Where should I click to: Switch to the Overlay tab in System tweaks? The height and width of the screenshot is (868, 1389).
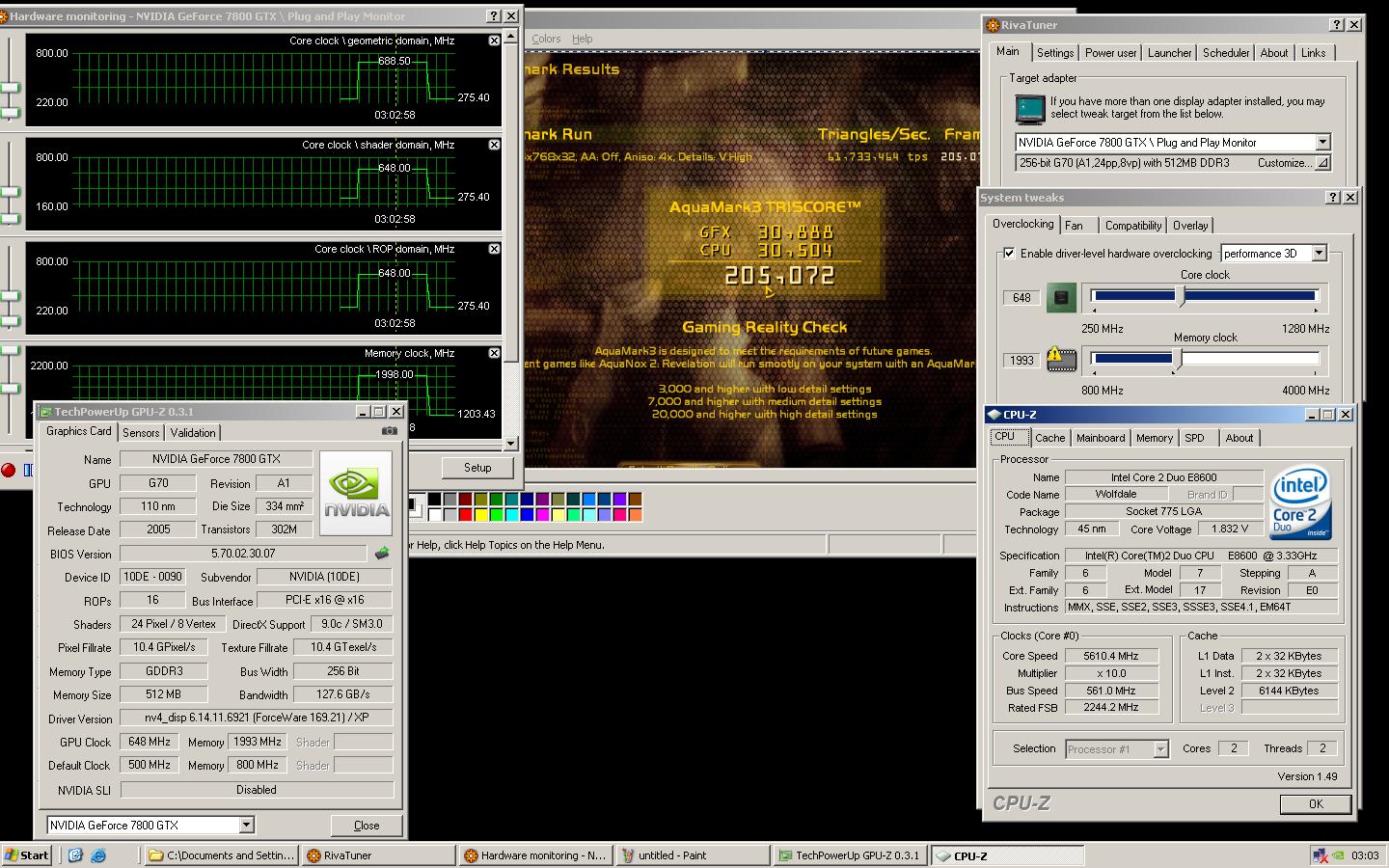click(x=1190, y=226)
